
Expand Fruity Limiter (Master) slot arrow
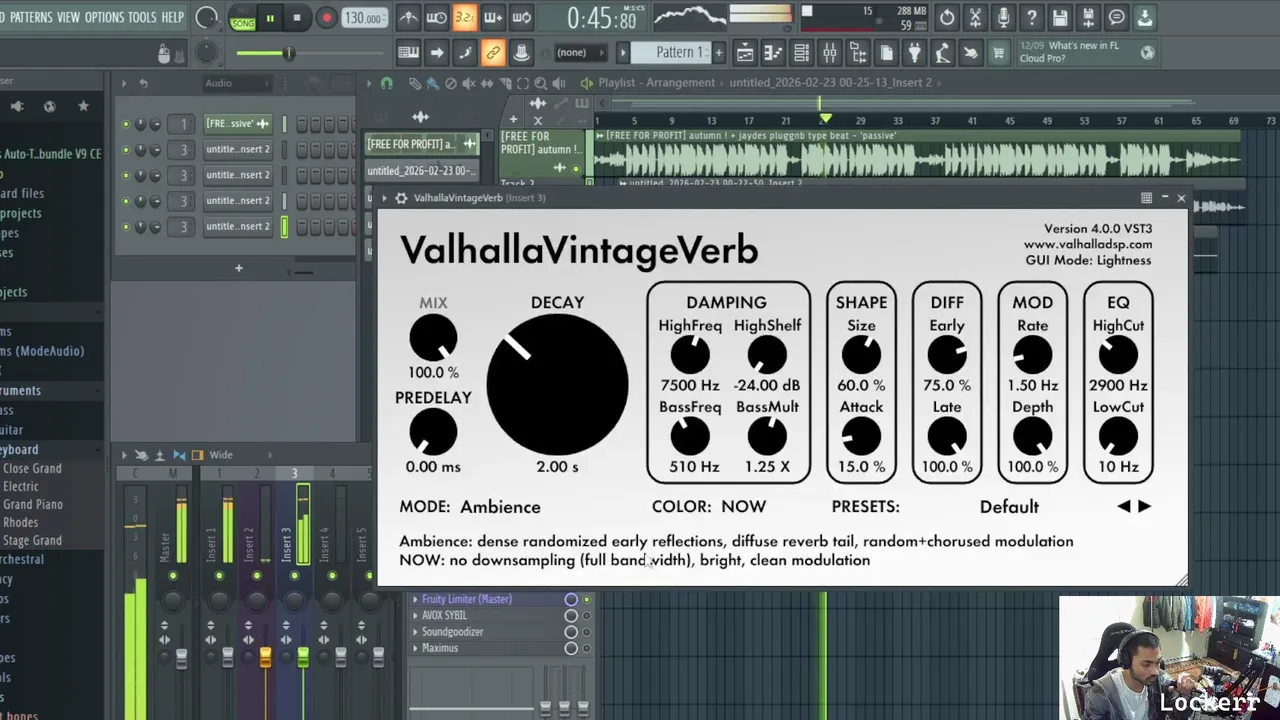click(415, 599)
